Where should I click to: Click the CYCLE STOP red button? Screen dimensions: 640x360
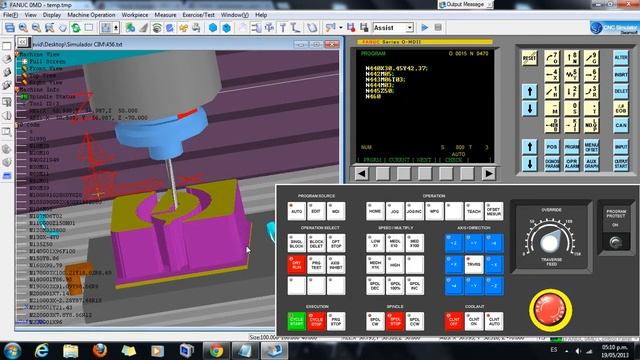point(316,321)
